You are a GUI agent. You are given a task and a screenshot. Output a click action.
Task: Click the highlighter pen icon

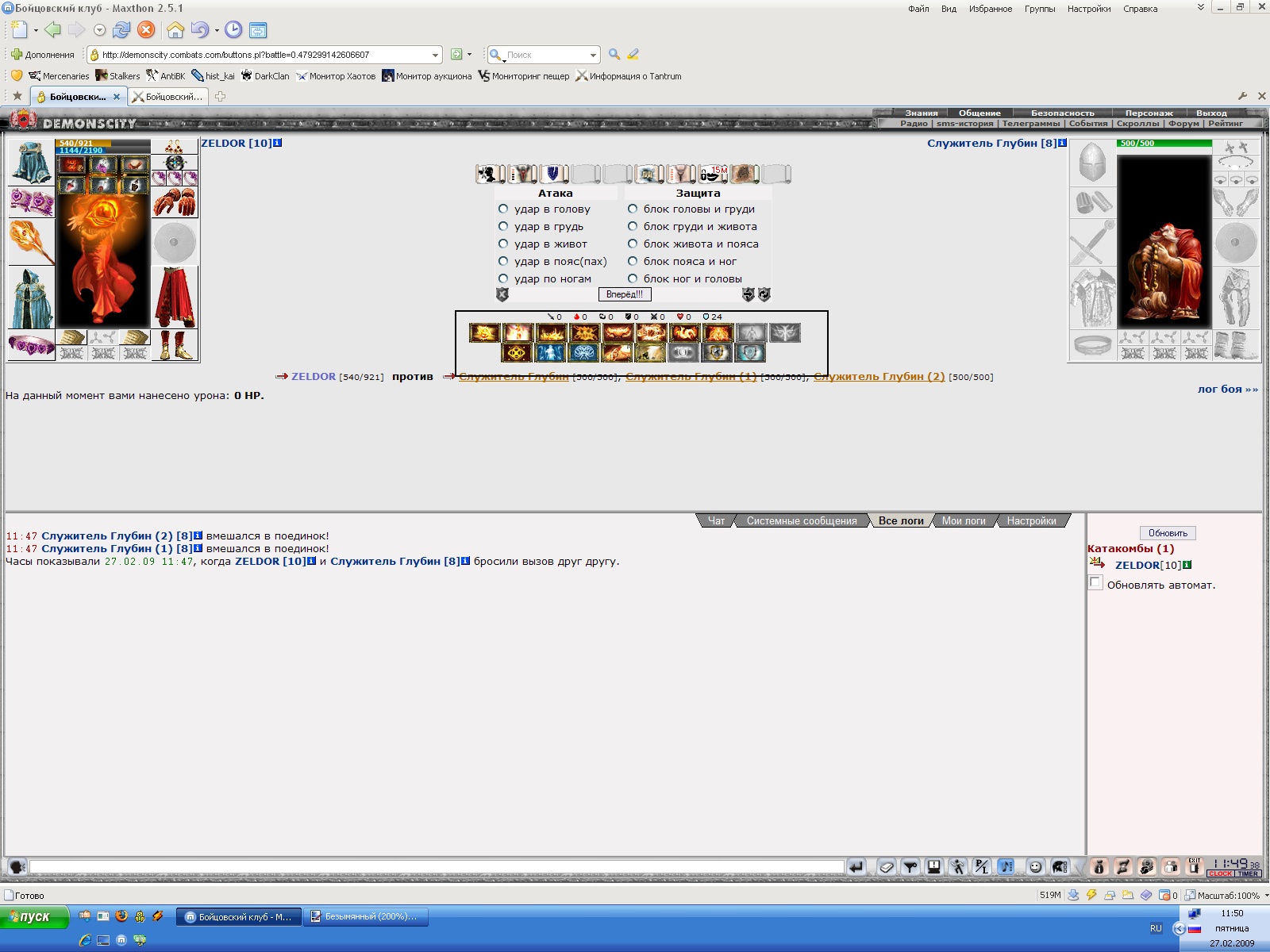coord(633,55)
